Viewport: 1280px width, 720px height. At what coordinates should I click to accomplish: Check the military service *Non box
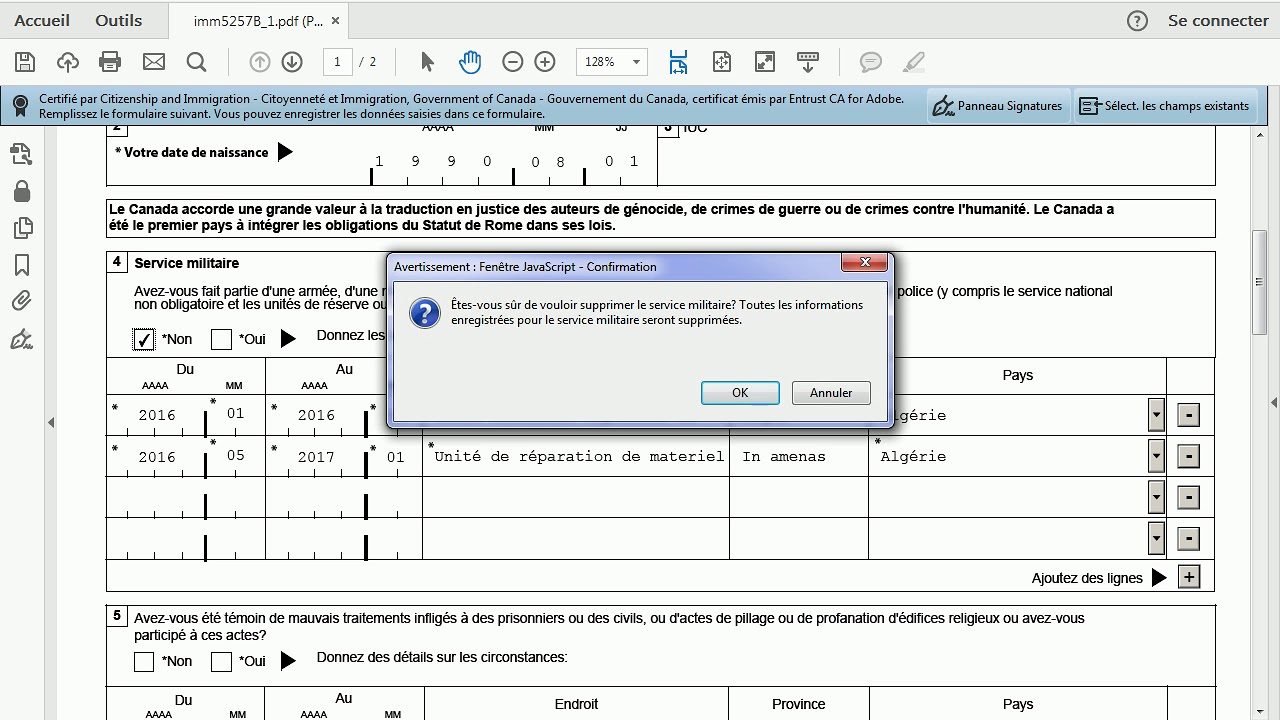click(144, 339)
